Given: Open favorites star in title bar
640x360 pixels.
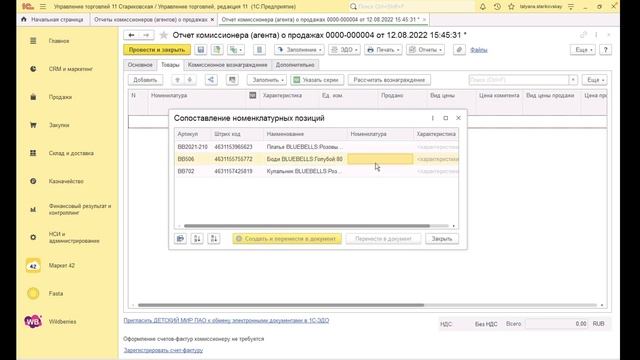Looking at the screenshot, I should coord(511,7).
